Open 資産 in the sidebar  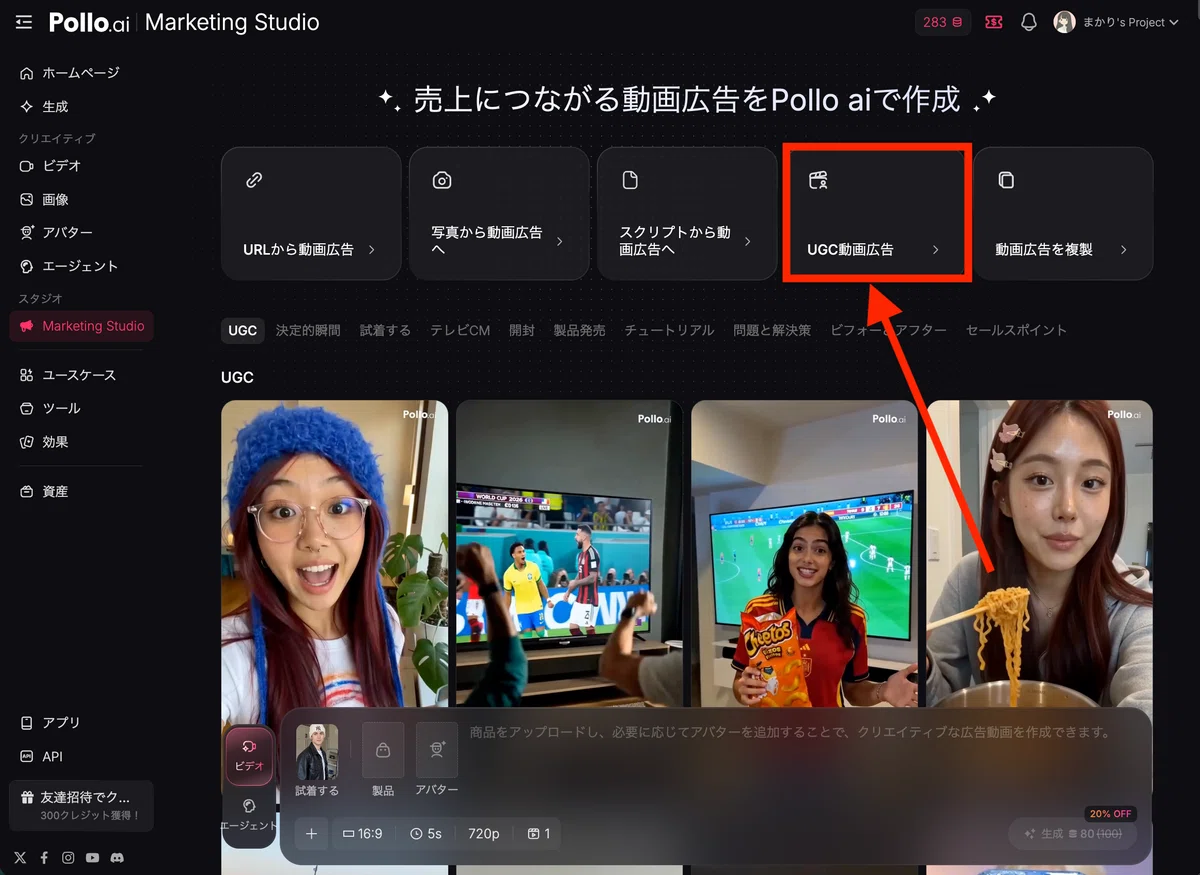click(81, 492)
